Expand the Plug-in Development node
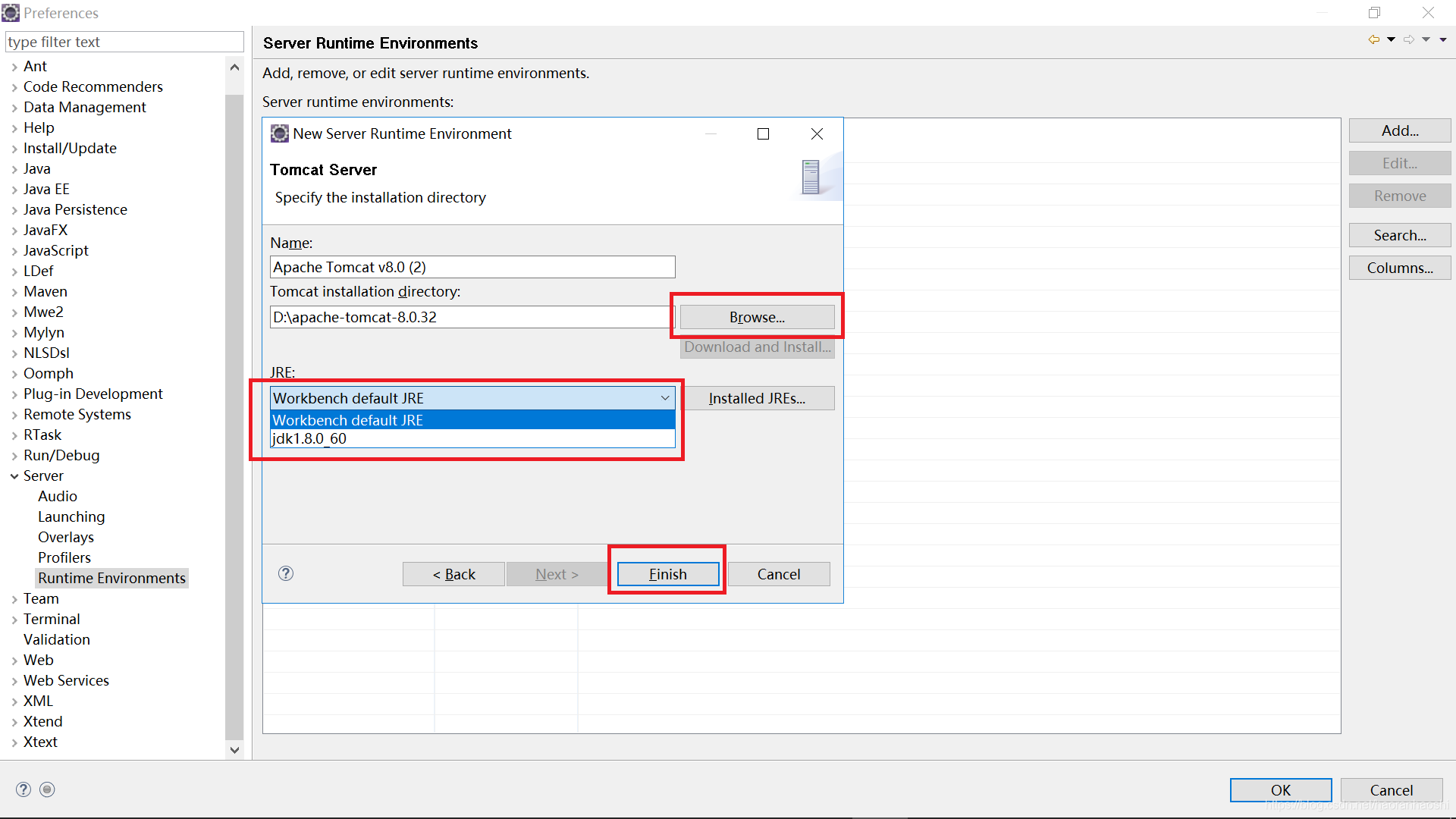Screen dimensions: 1456x819 point(14,394)
